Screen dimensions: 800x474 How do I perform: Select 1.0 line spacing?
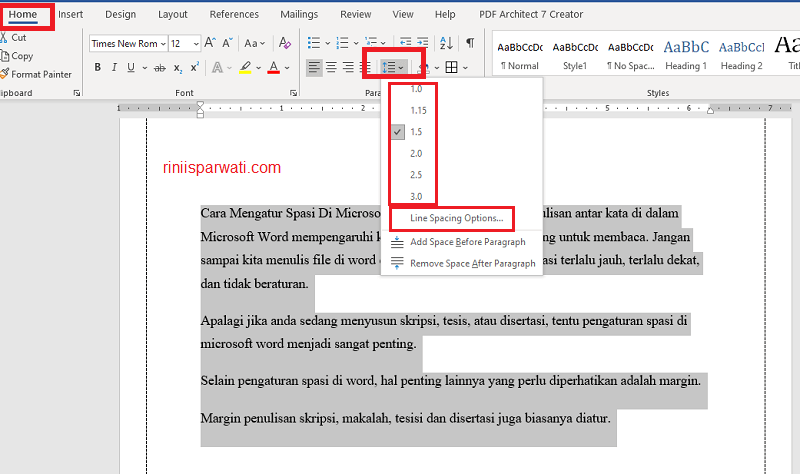click(x=462, y=89)
